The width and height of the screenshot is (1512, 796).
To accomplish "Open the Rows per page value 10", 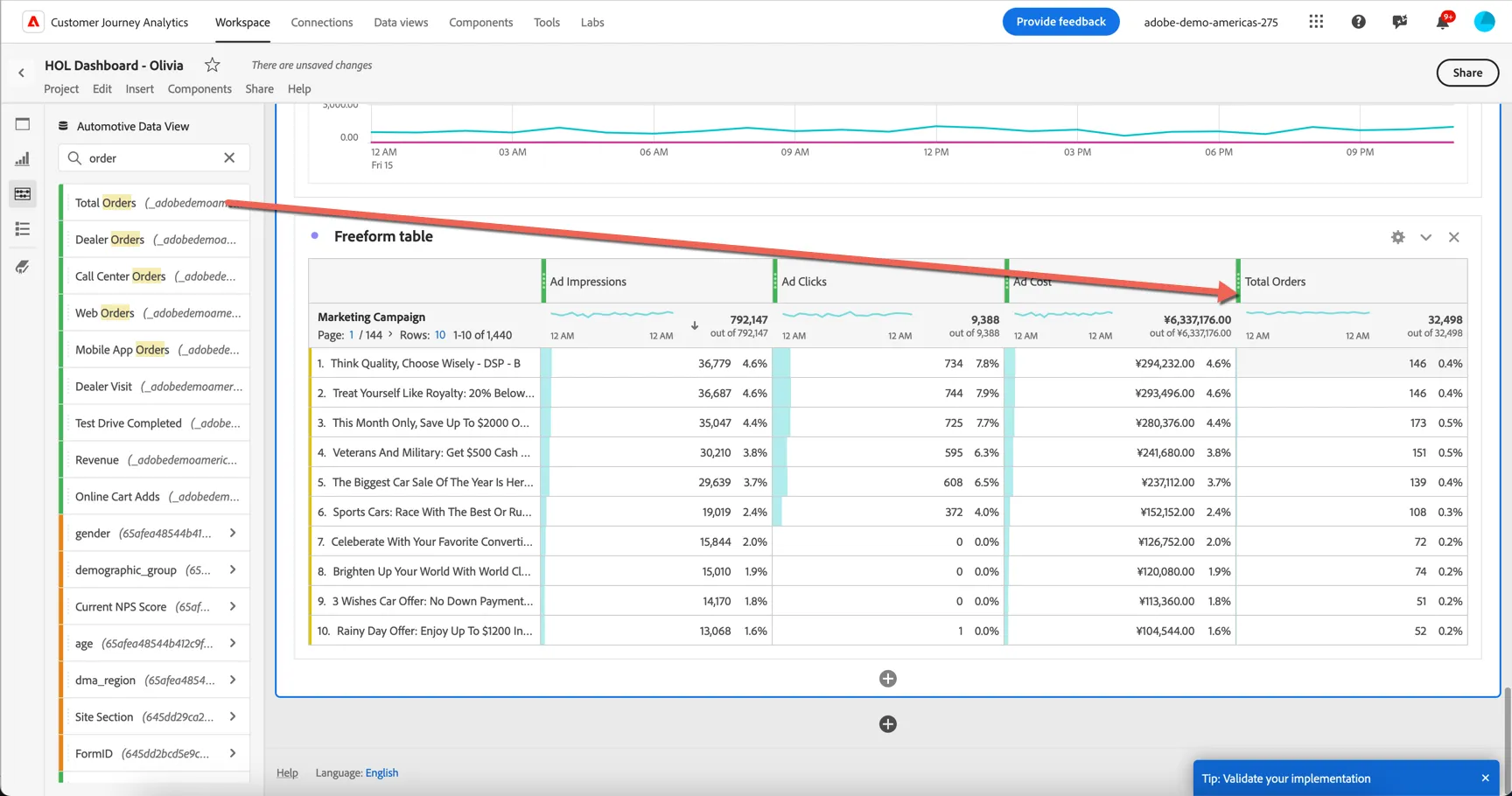I will 440,335.
